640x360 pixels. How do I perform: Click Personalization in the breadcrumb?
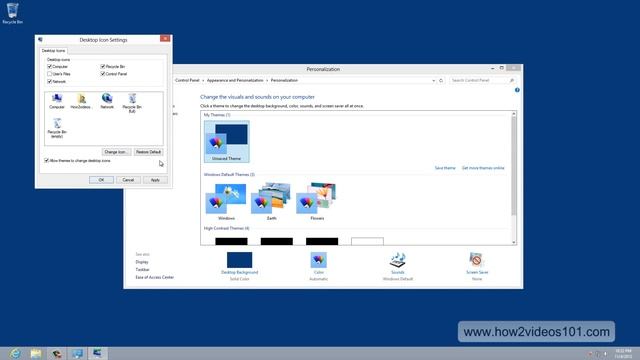284,80
